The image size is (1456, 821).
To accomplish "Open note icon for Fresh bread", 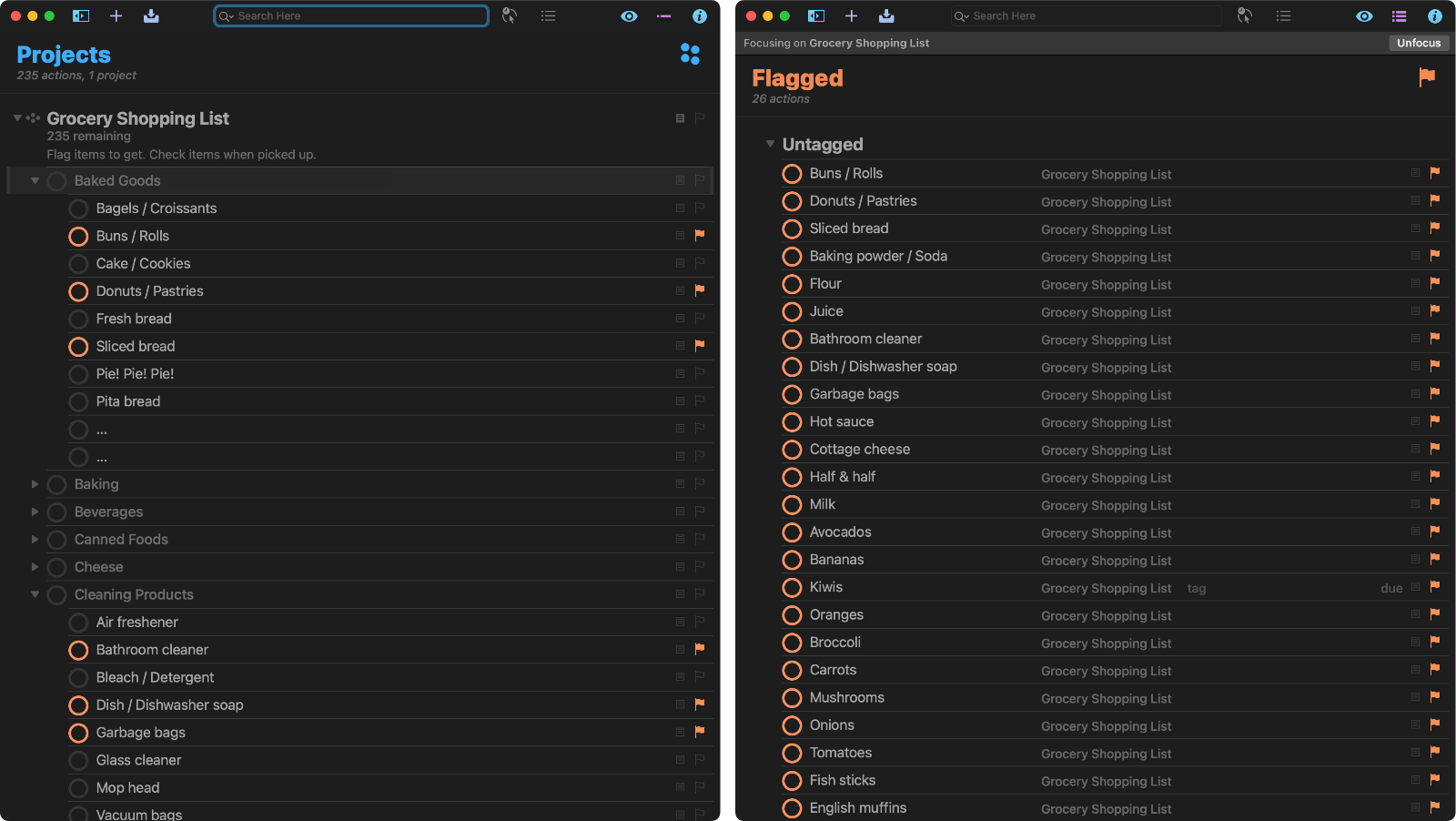I will [680, 319].
